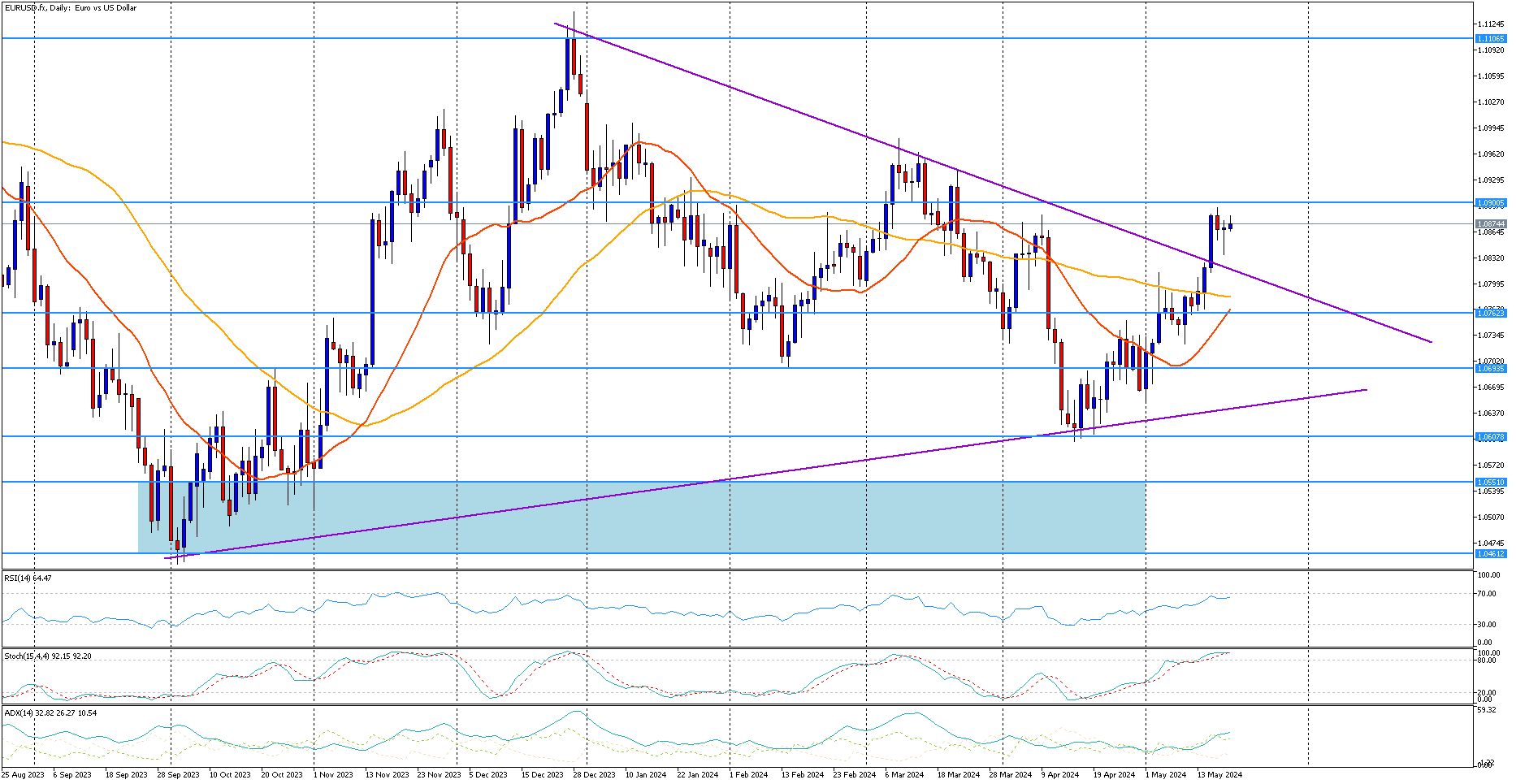Select the current price 1.08744 label
Image resolution: width=1516 pixels, height=784 pixels.
click(x=1491, y=224)
